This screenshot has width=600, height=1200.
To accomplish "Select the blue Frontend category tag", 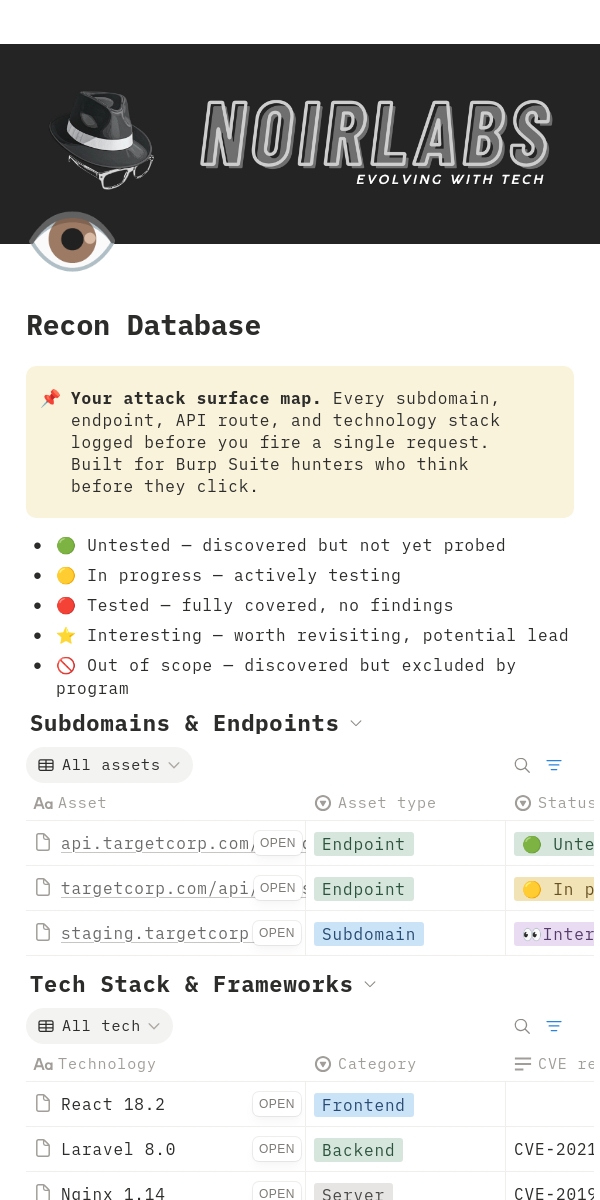I will click(x=363, y=1105).
